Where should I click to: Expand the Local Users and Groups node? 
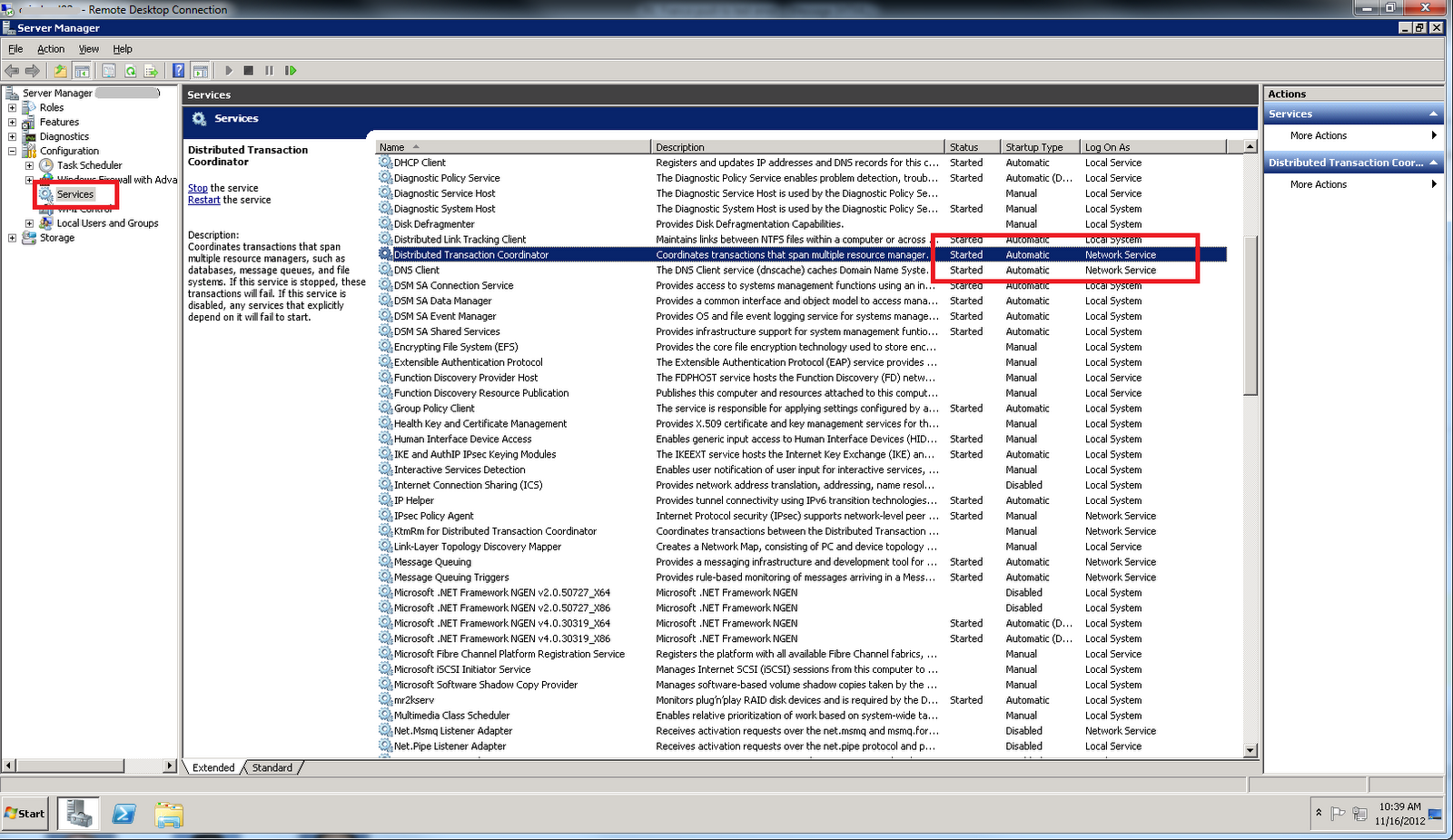click(x=29, y=223)
